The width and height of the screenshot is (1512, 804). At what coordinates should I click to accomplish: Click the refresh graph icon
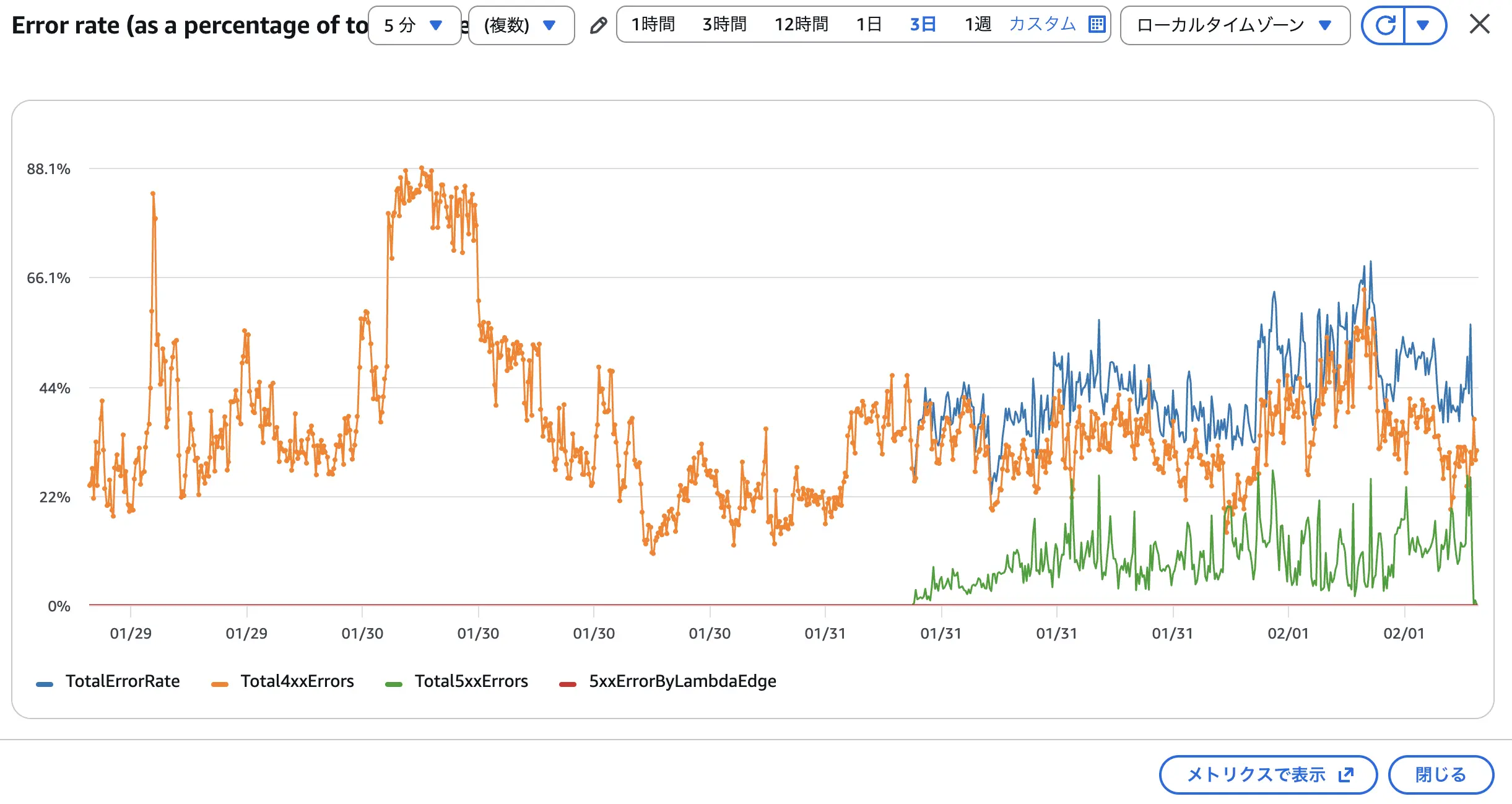point(1384,25)
